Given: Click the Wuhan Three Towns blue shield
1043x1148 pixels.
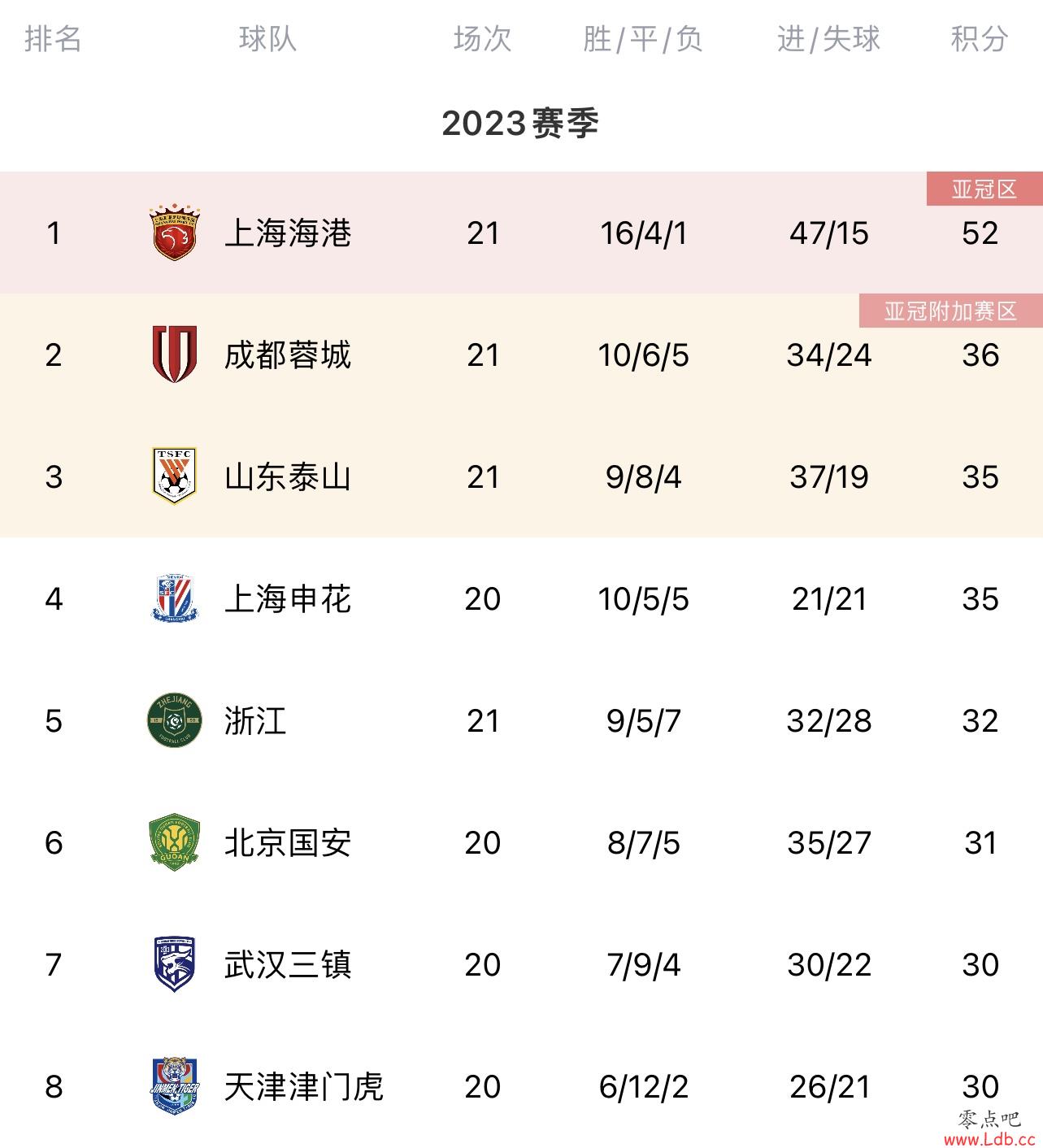Looking at the screenshot, I should 174,964.
